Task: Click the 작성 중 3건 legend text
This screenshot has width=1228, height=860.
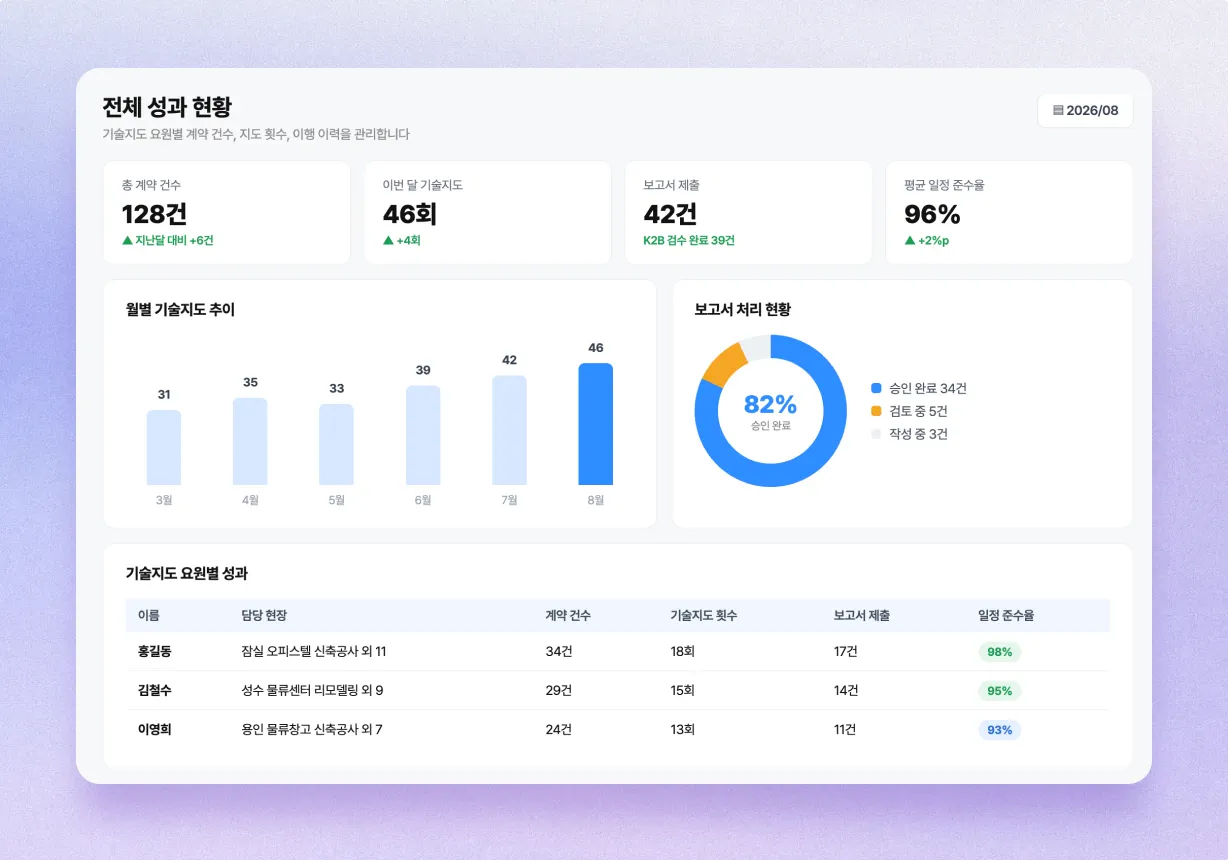Action: [918, 434]
